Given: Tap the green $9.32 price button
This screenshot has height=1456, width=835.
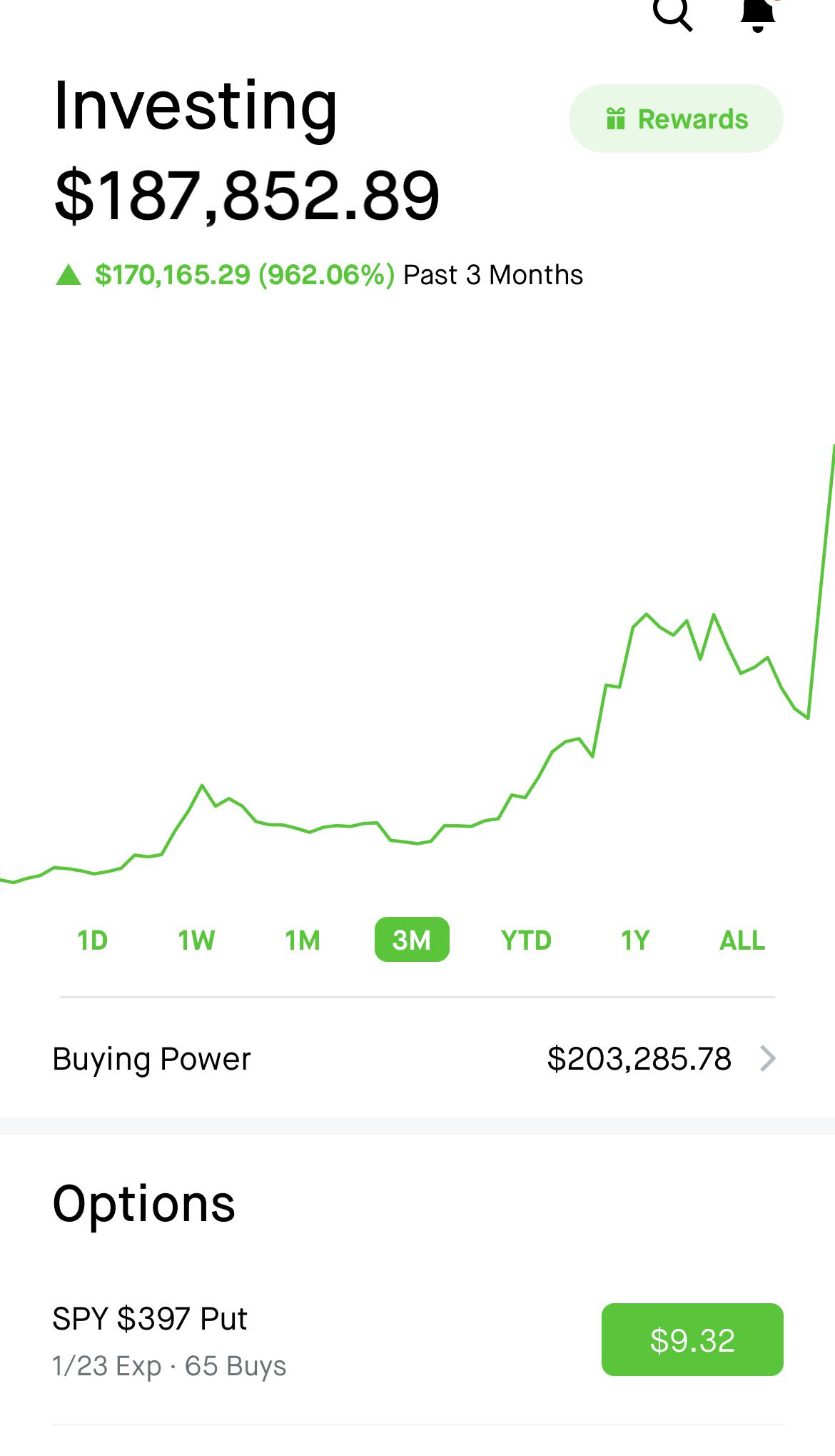Looking at the screenshot, I should (692, 1340).
